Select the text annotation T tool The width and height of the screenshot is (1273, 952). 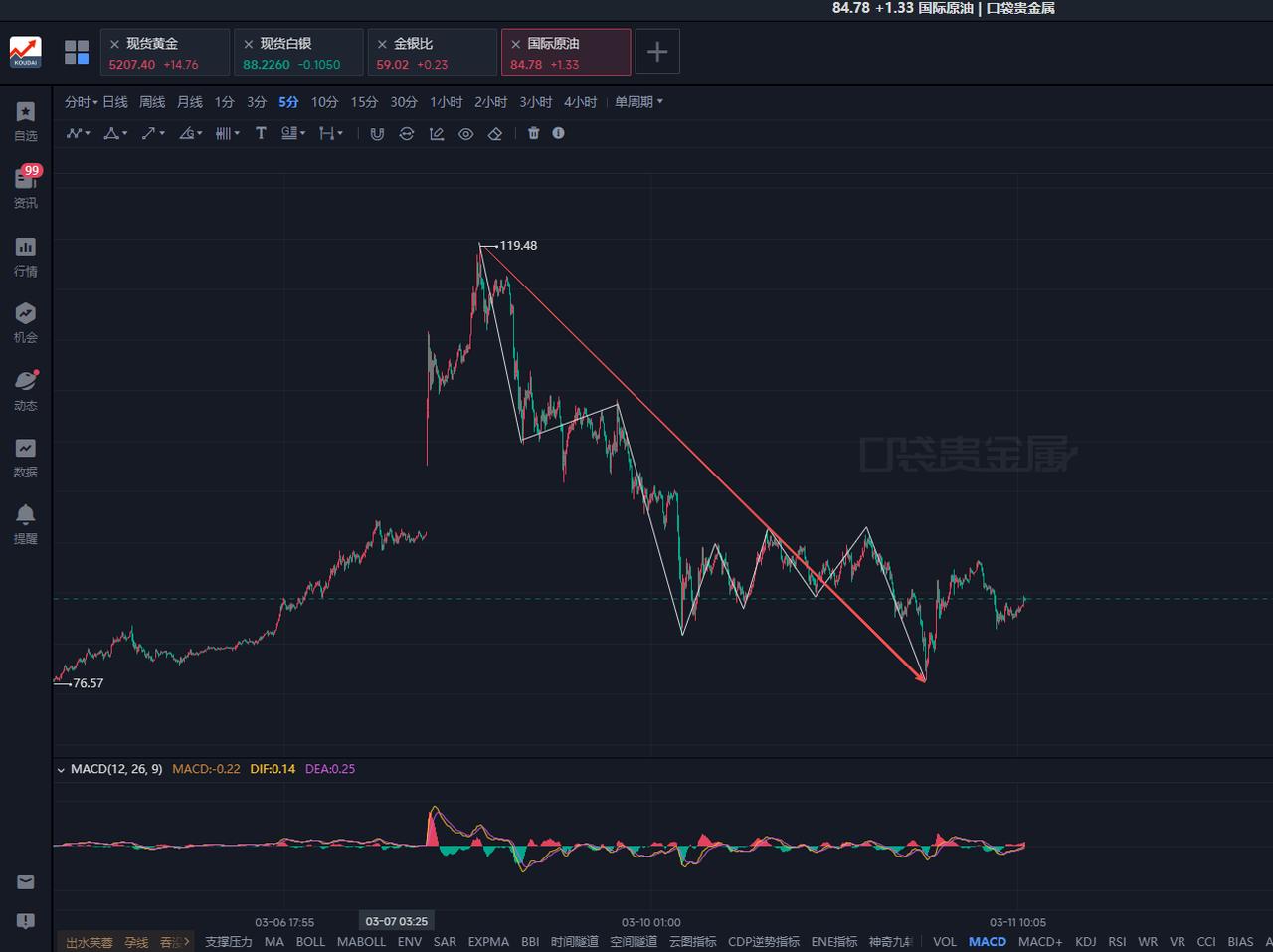[x=261, y=133]
